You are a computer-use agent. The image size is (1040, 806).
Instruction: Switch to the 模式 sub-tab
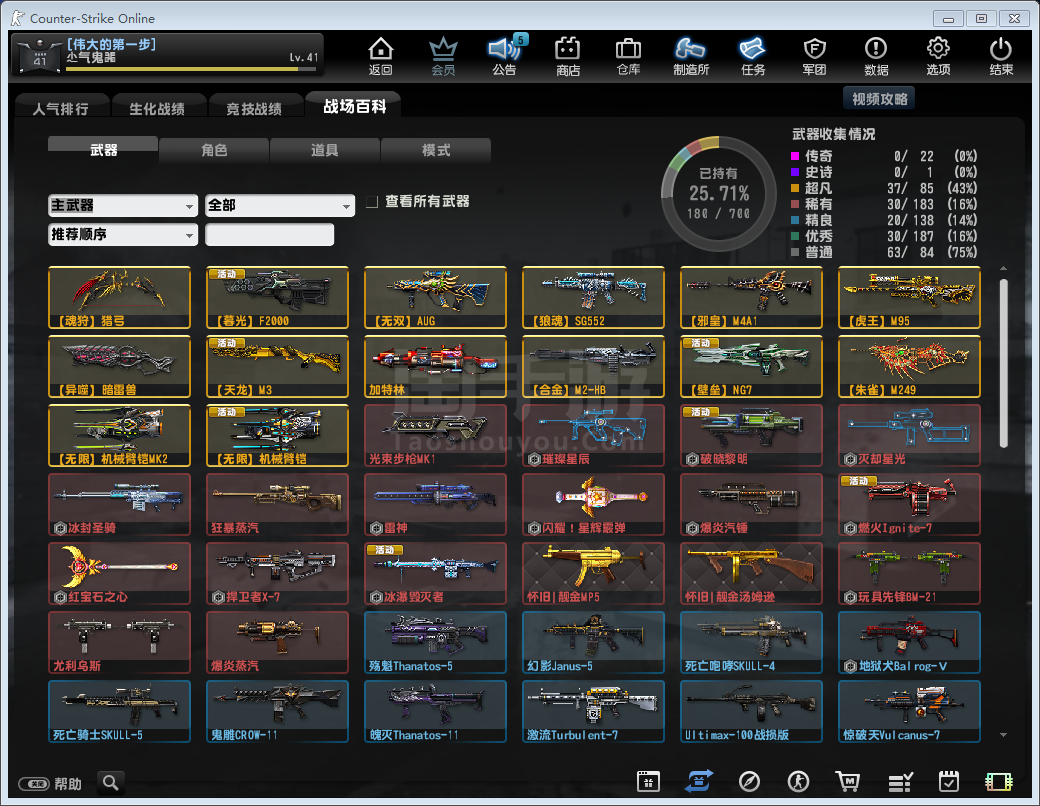point(436,150)
